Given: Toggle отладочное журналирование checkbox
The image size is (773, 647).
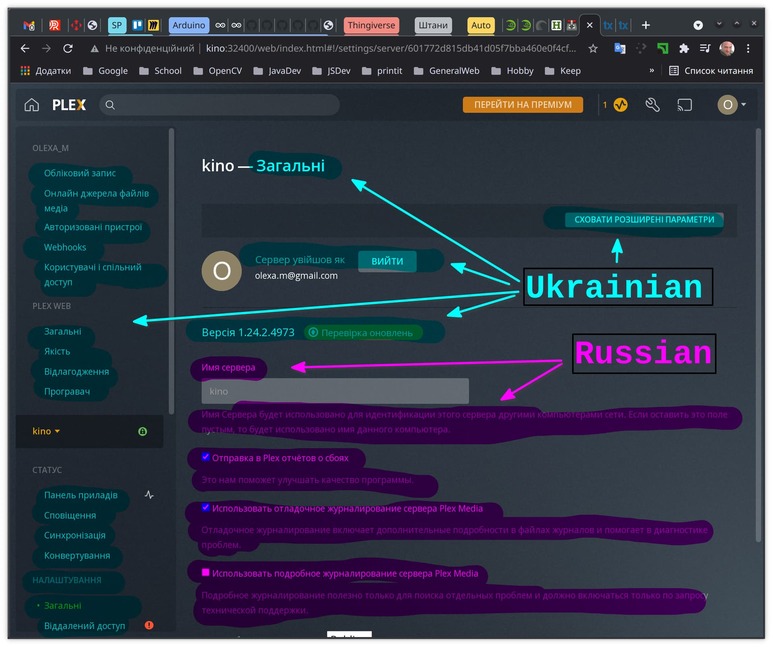Looking at the screenshot, I should (206, 507).
